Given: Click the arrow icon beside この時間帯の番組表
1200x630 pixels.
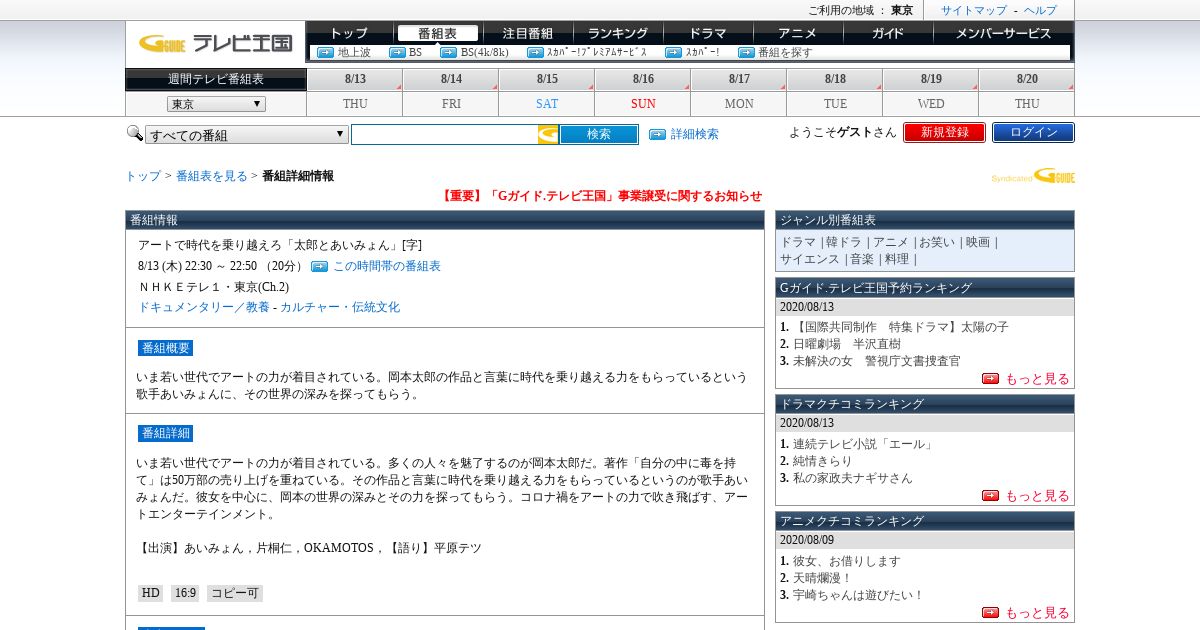Looking at the screenshot, I should click(x=319, y=266).
